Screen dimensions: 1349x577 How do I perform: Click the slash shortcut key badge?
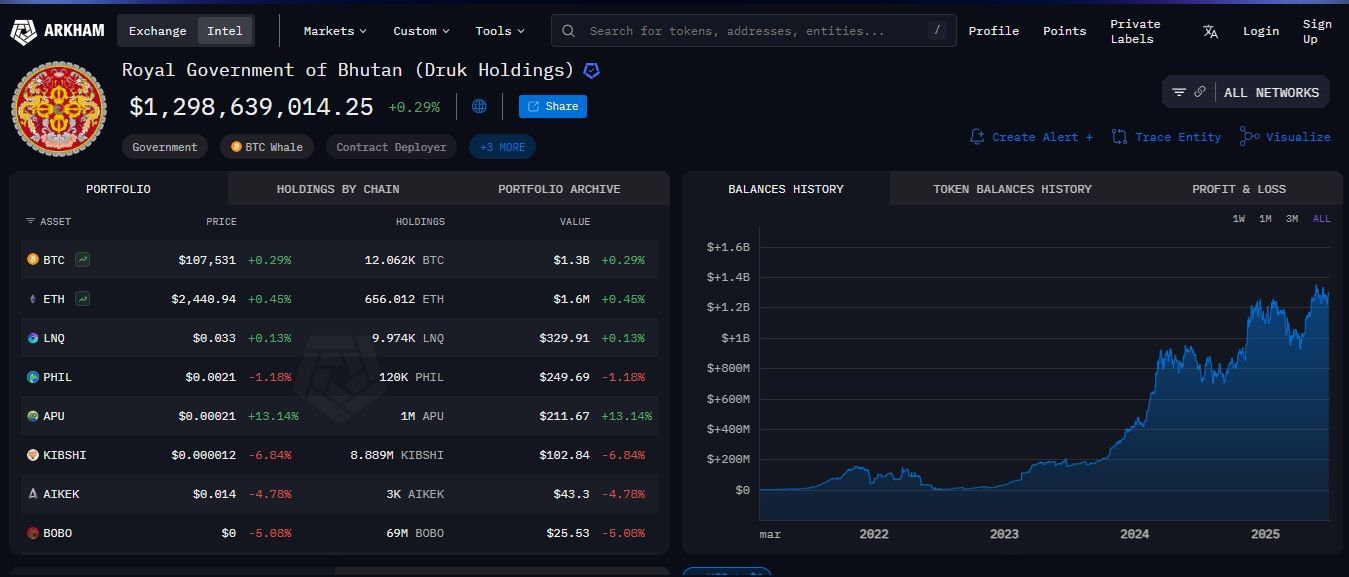coord(937,30)
